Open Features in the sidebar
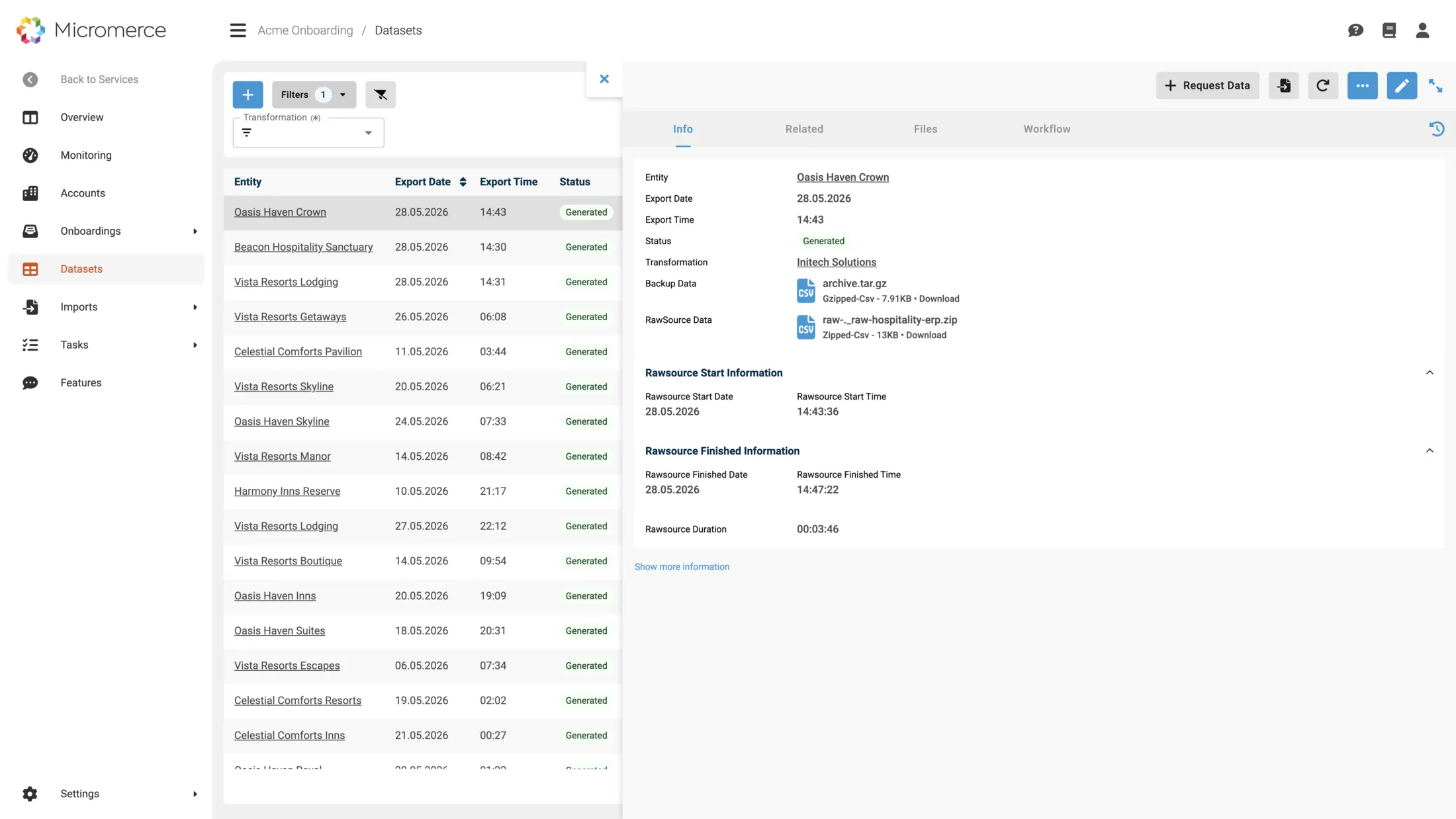This screenshot has width=1456, height=819. point(106,383)
